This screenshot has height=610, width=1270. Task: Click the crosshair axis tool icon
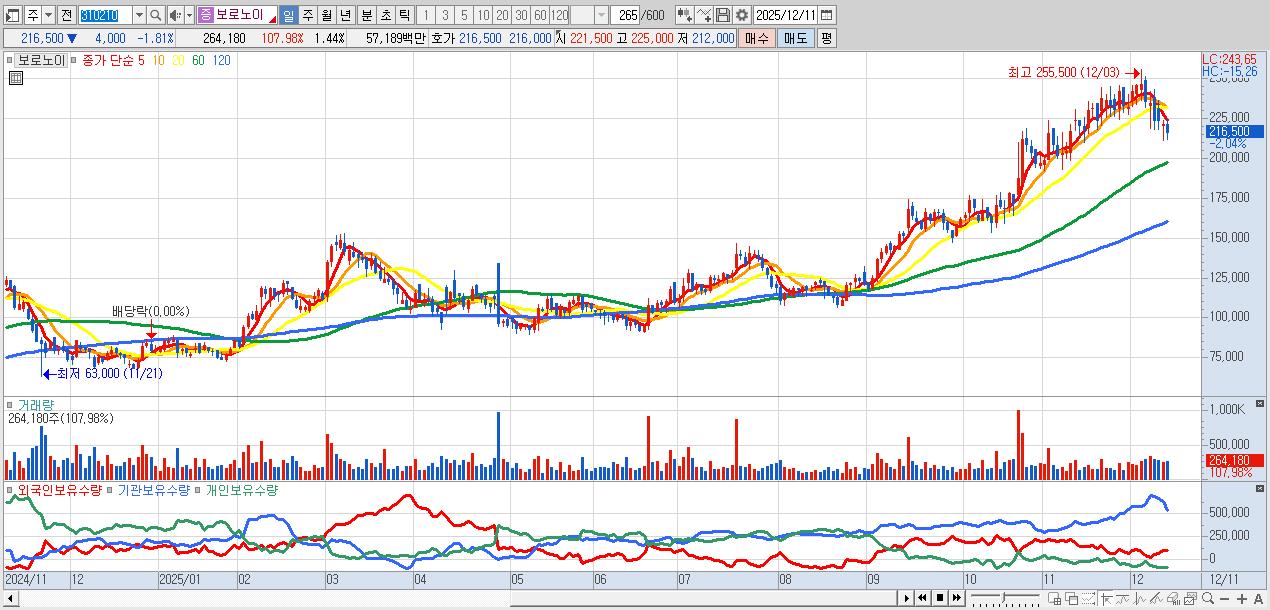coord(1106,599)
